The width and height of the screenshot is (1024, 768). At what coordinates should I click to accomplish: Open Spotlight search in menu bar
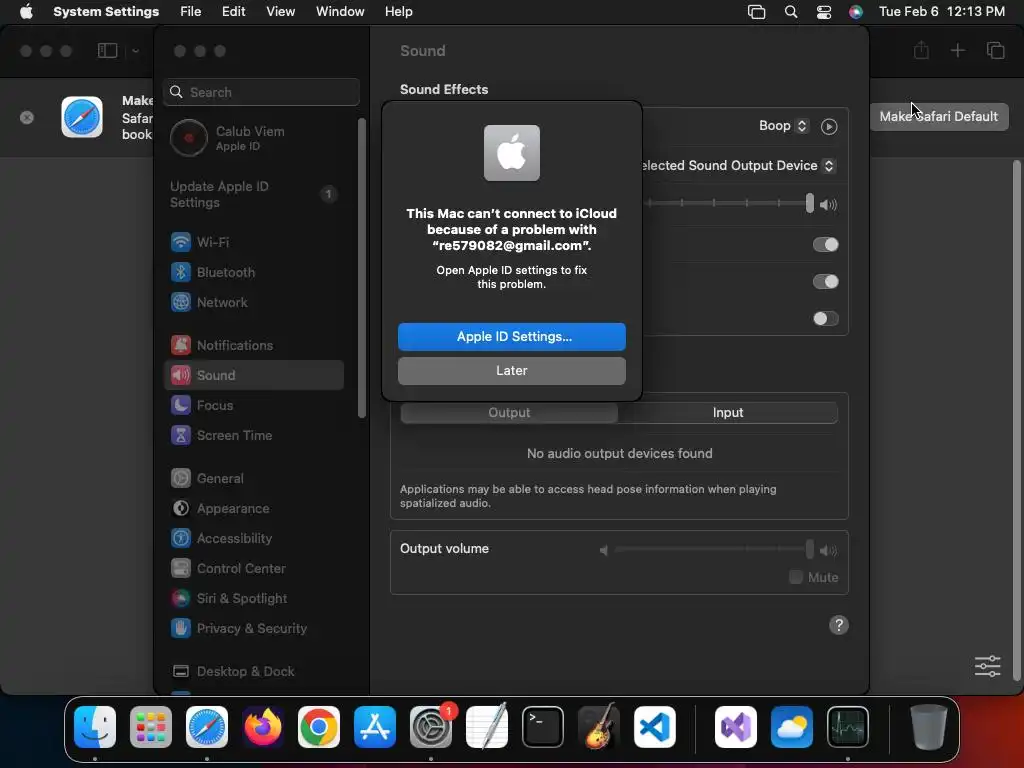tap(790, 12)
